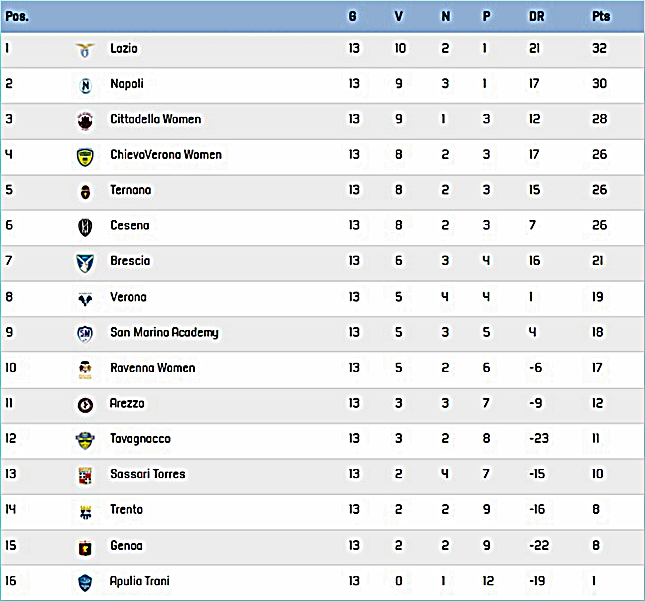
Task: Click the Pos. column header
Action: pos(17,16)
